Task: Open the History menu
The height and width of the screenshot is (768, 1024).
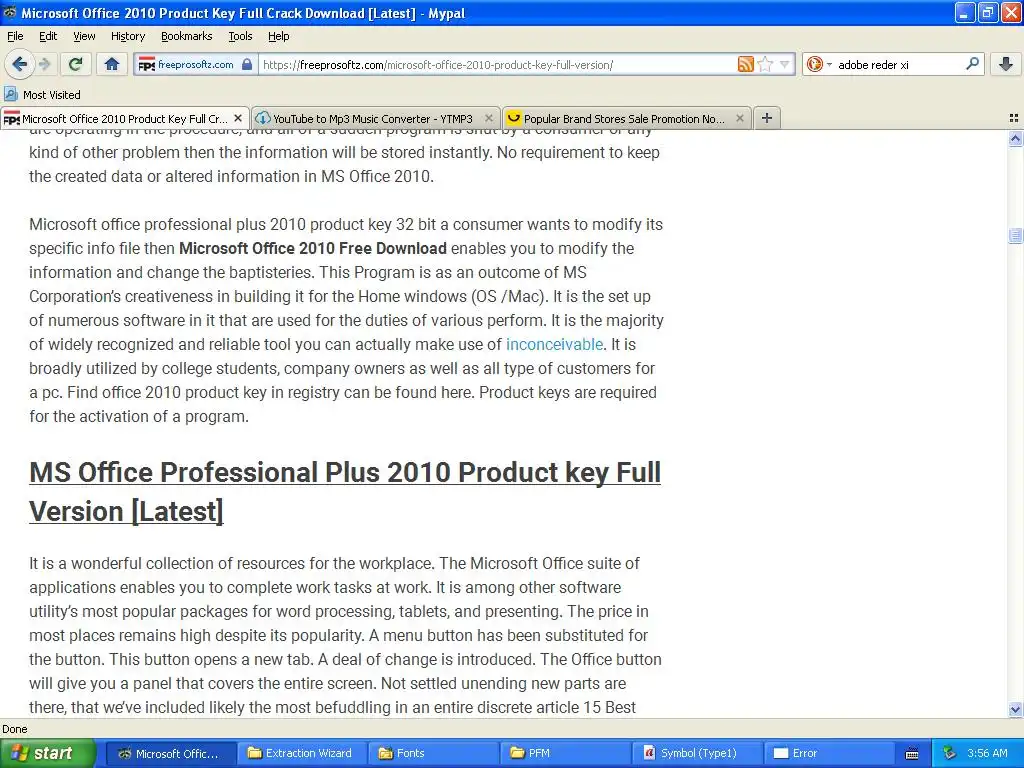Action: click(127, 37)
